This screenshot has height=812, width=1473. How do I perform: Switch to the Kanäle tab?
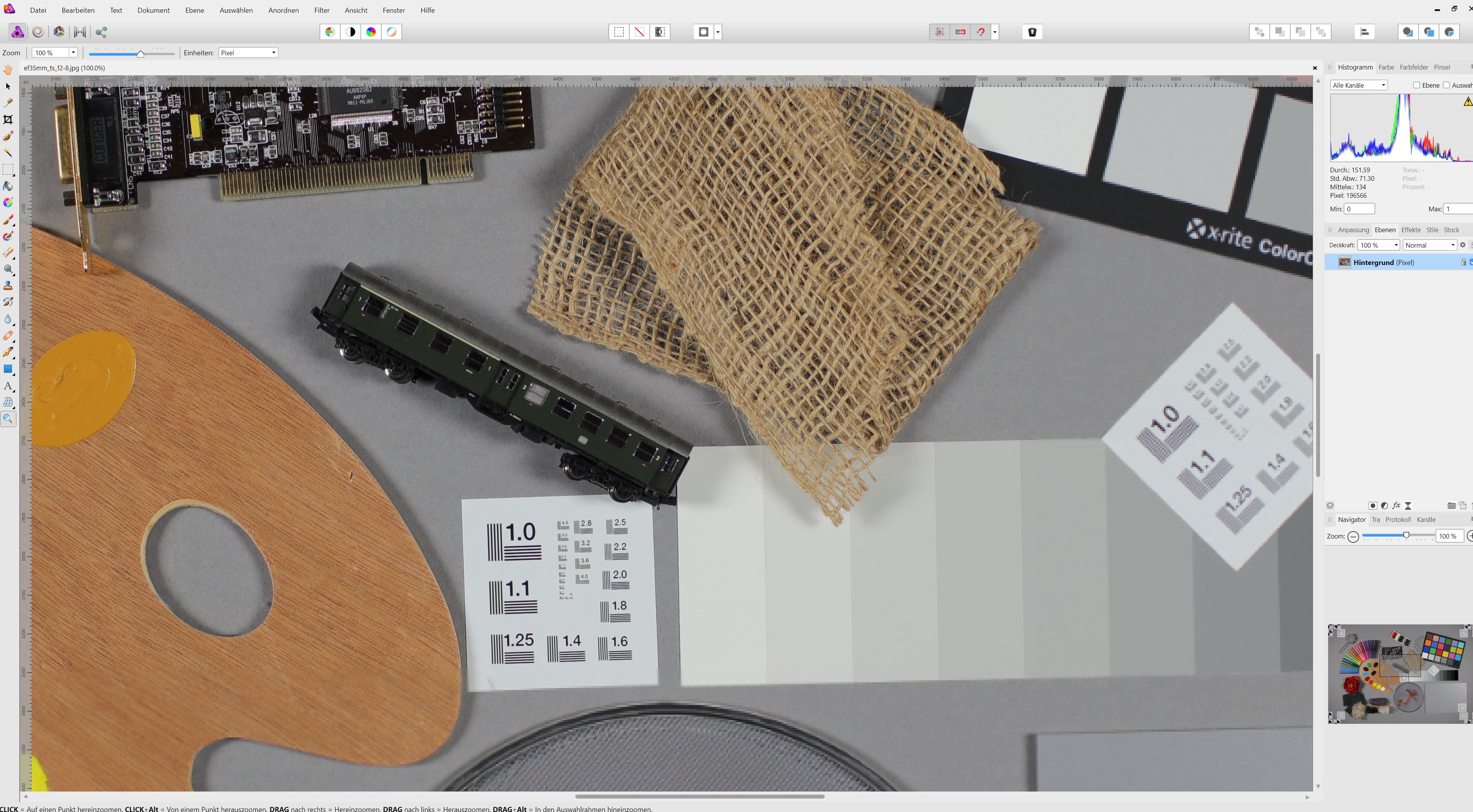1425,520
